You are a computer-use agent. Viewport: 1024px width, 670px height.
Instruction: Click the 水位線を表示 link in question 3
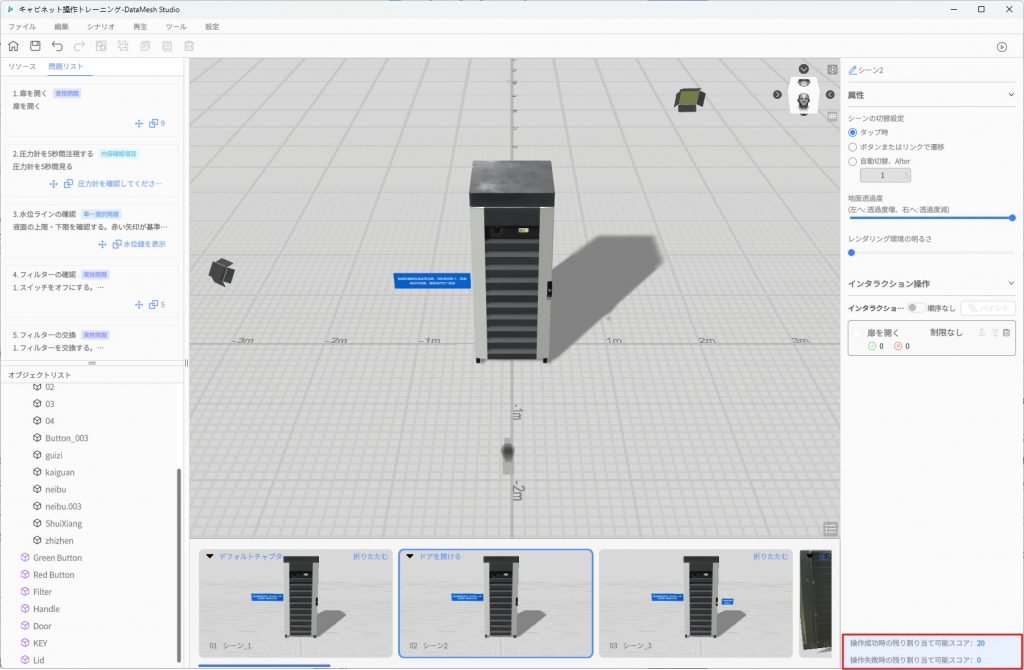144,244
